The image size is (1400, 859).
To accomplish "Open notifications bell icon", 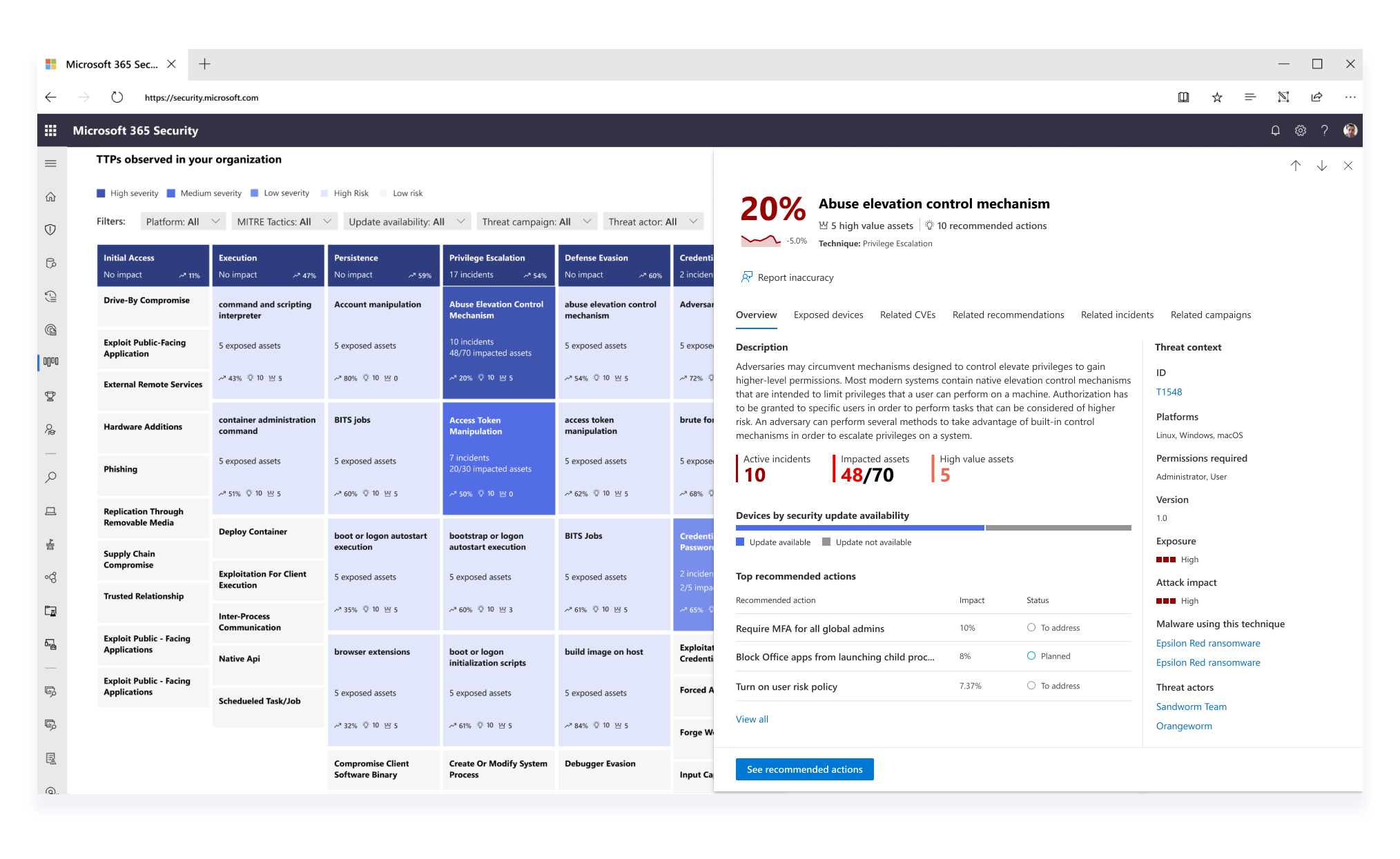I will tap(1275, 130).
